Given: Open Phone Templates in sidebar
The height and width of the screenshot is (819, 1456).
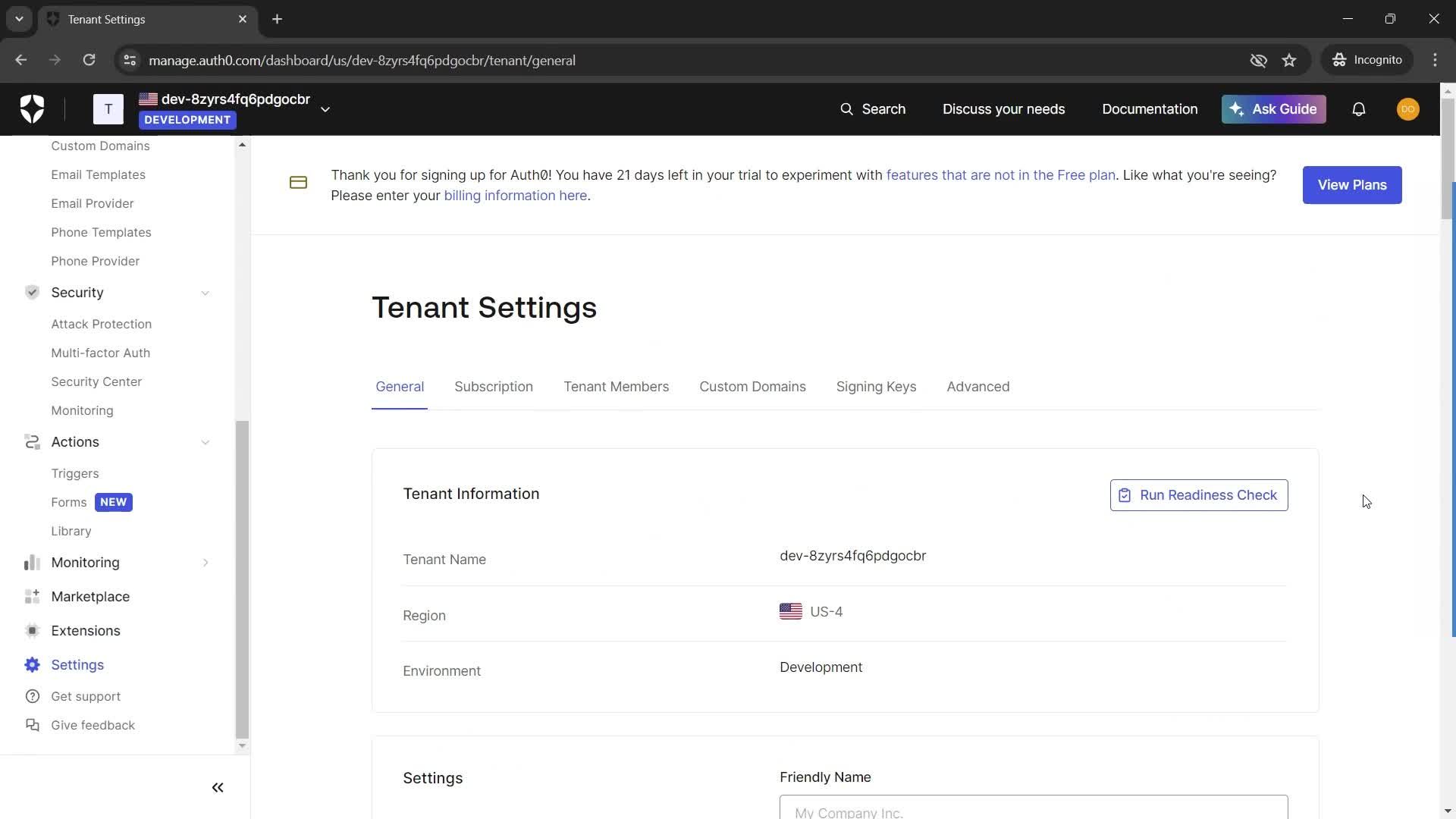Looking at the screenshot, I should (101, 232).
